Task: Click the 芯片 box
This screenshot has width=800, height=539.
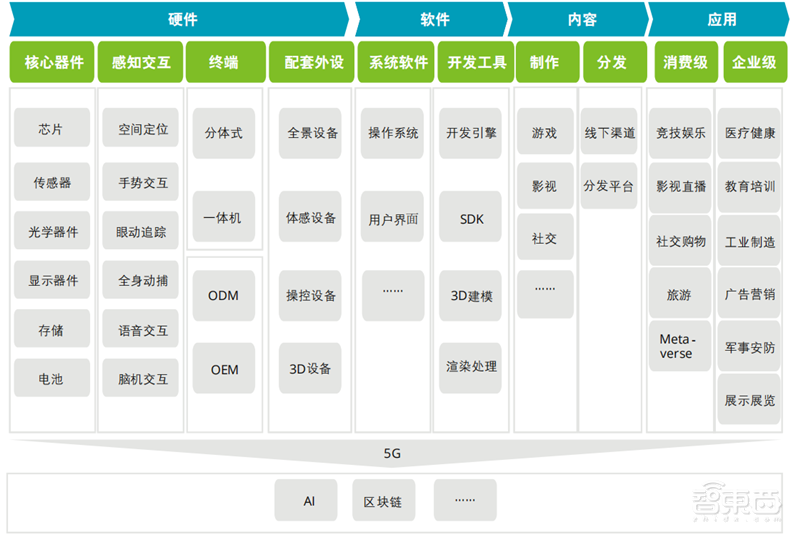Action: [x=51, y=130]
